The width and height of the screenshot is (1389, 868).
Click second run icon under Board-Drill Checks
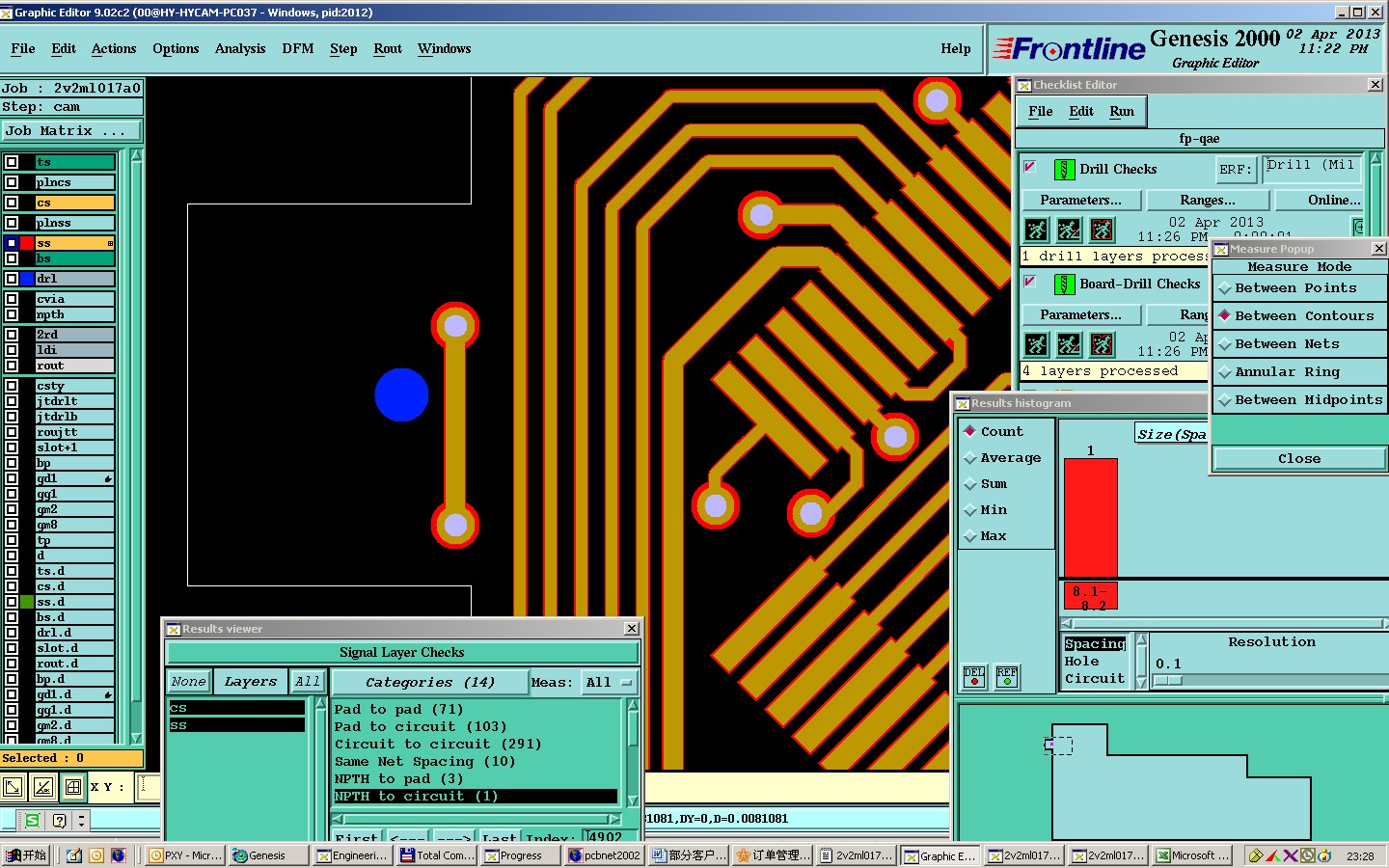1069,344
